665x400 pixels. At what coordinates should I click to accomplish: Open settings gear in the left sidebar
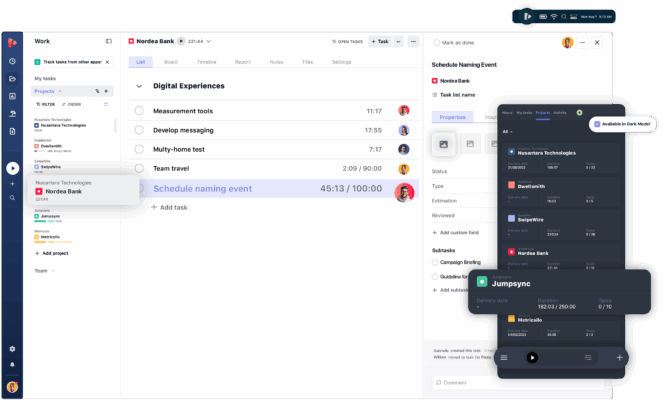[12, 349]
